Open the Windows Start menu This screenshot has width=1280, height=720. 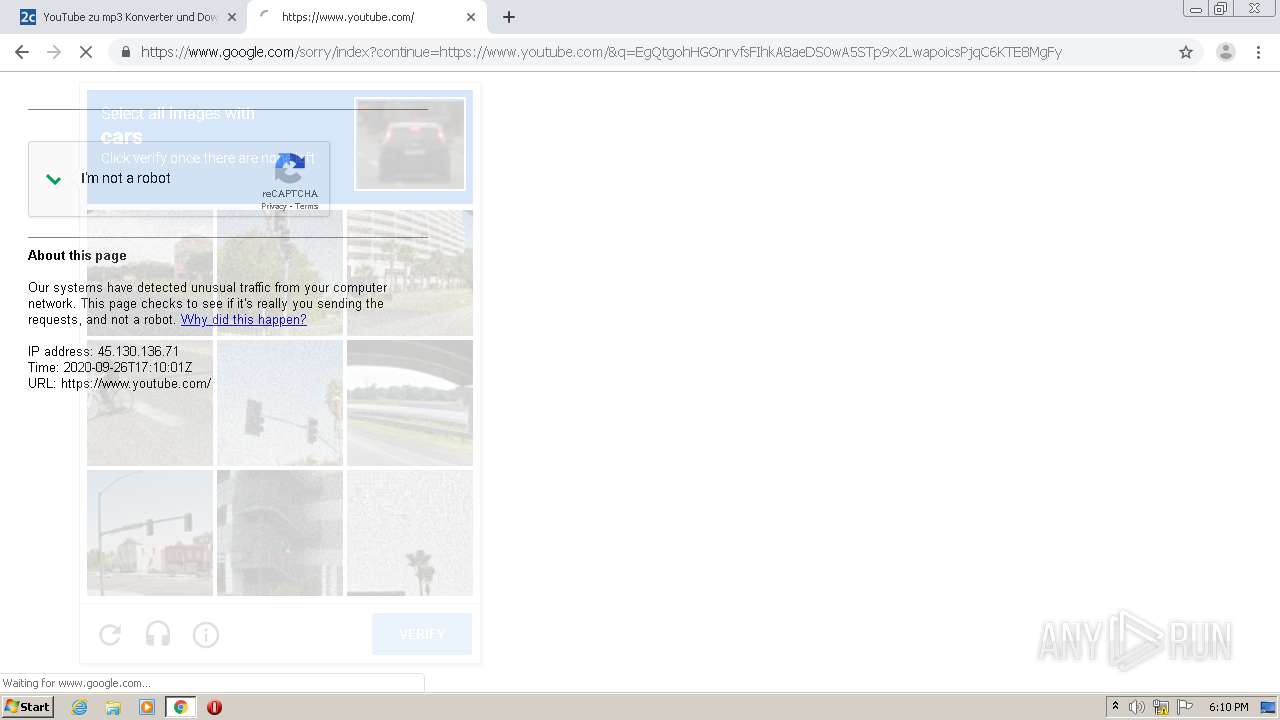click(x=28, y=707)
